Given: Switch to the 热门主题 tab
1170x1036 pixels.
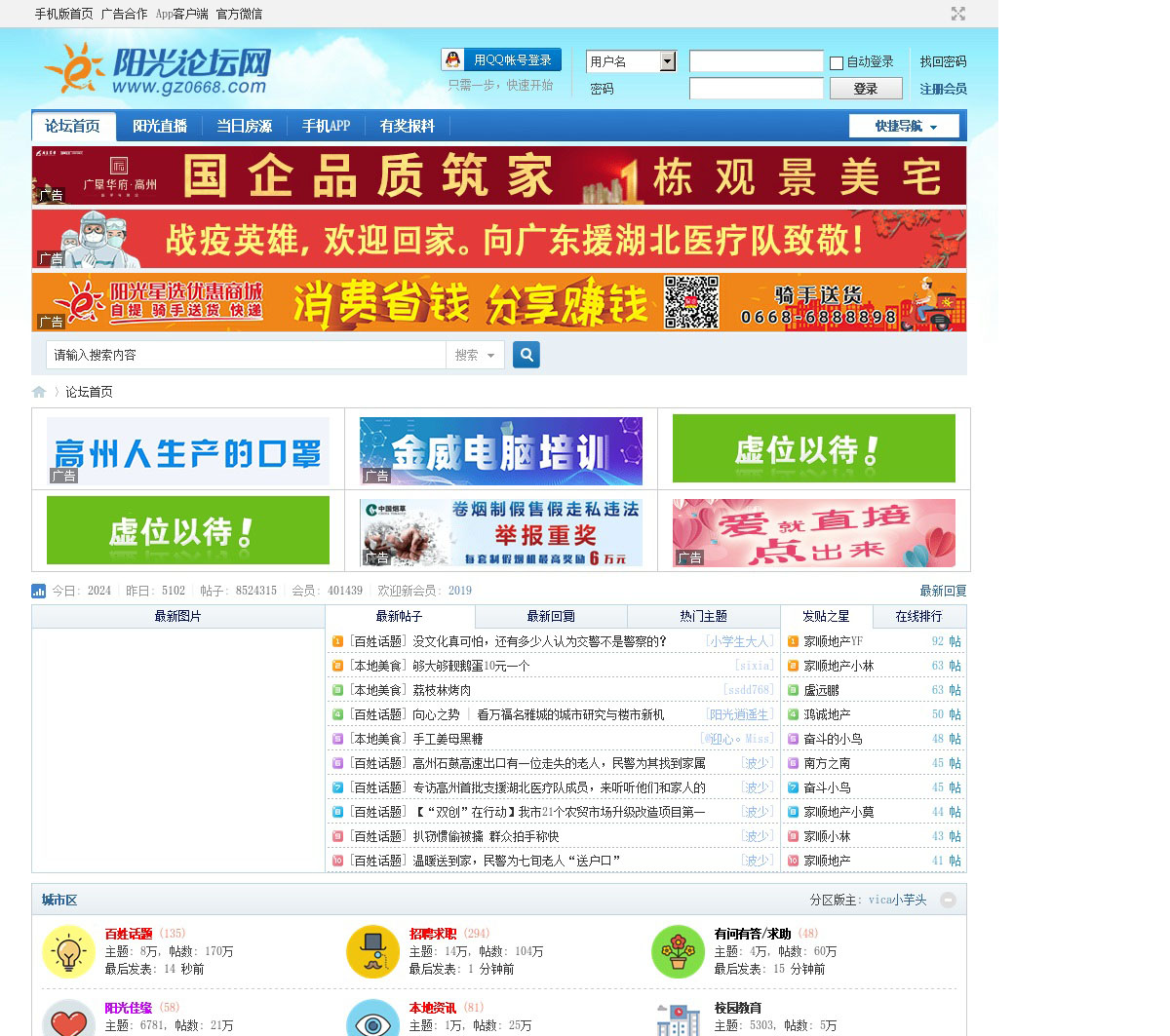Looking at the screenshot, I should (703, 616).
